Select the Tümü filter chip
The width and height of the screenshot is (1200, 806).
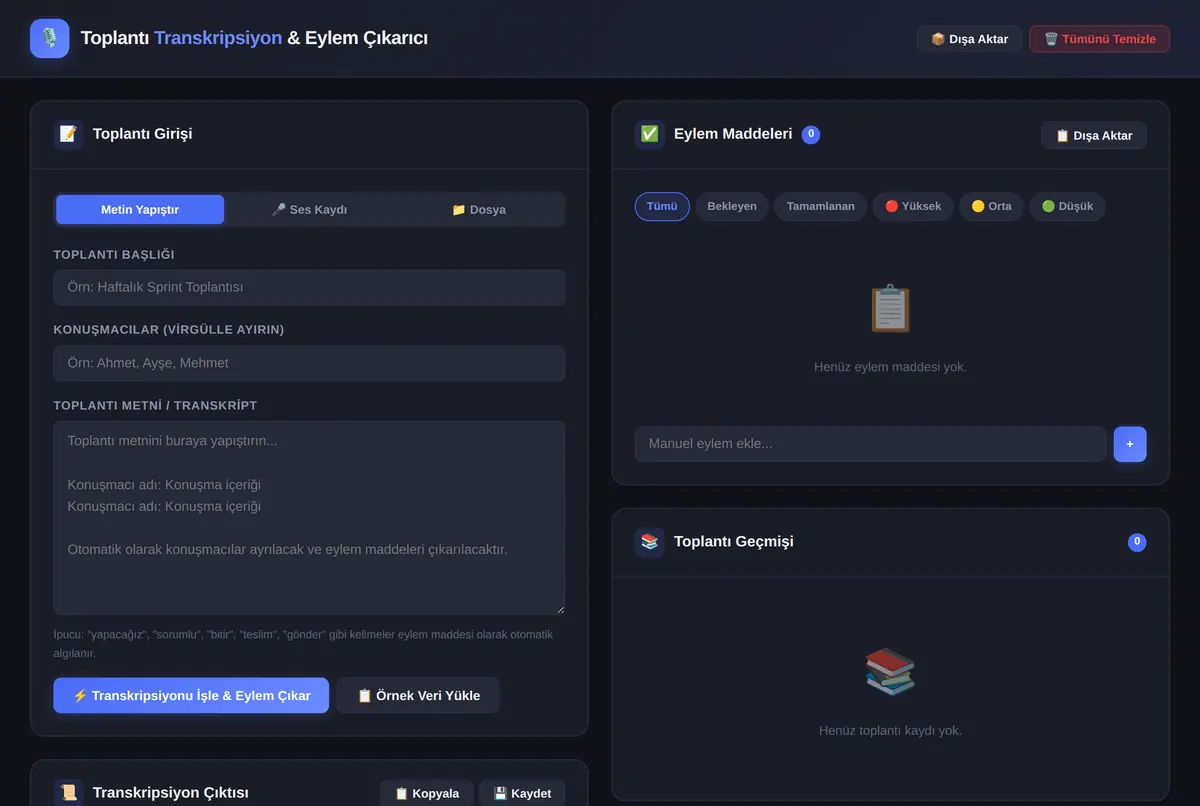pyautogui.click(x=662, y=207)
